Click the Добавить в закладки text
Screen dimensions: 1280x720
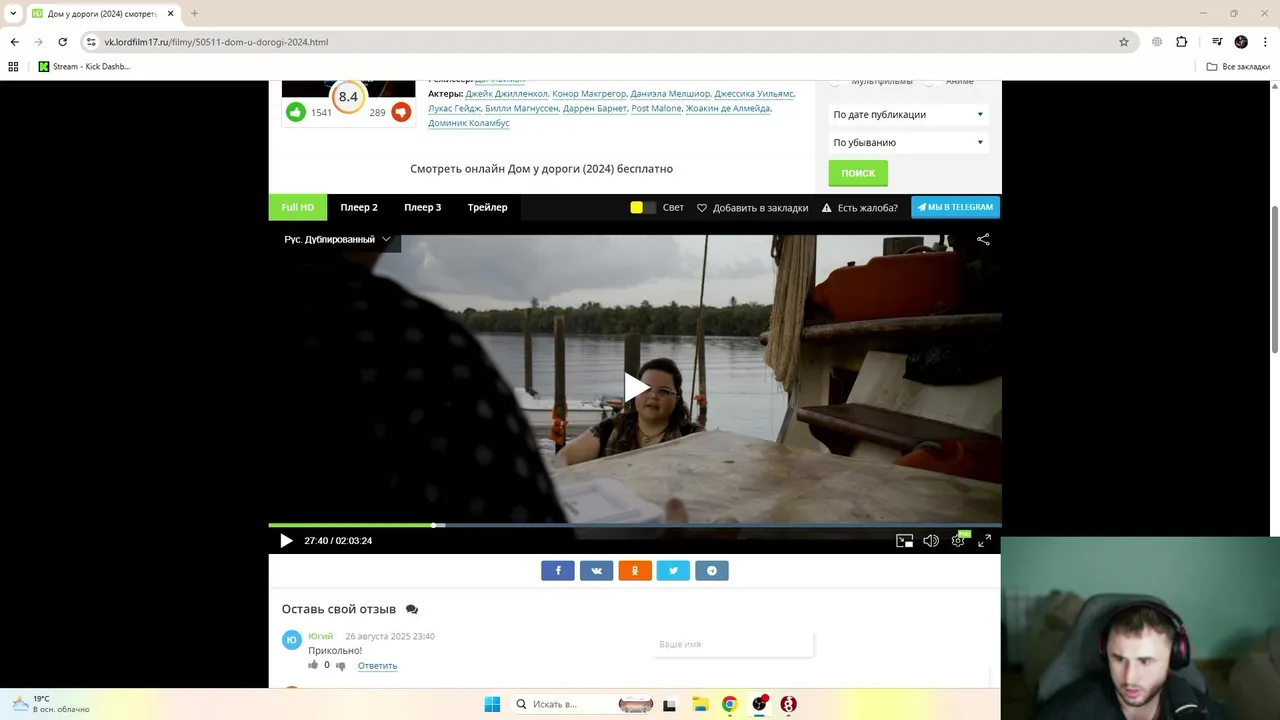pos(760,208)
